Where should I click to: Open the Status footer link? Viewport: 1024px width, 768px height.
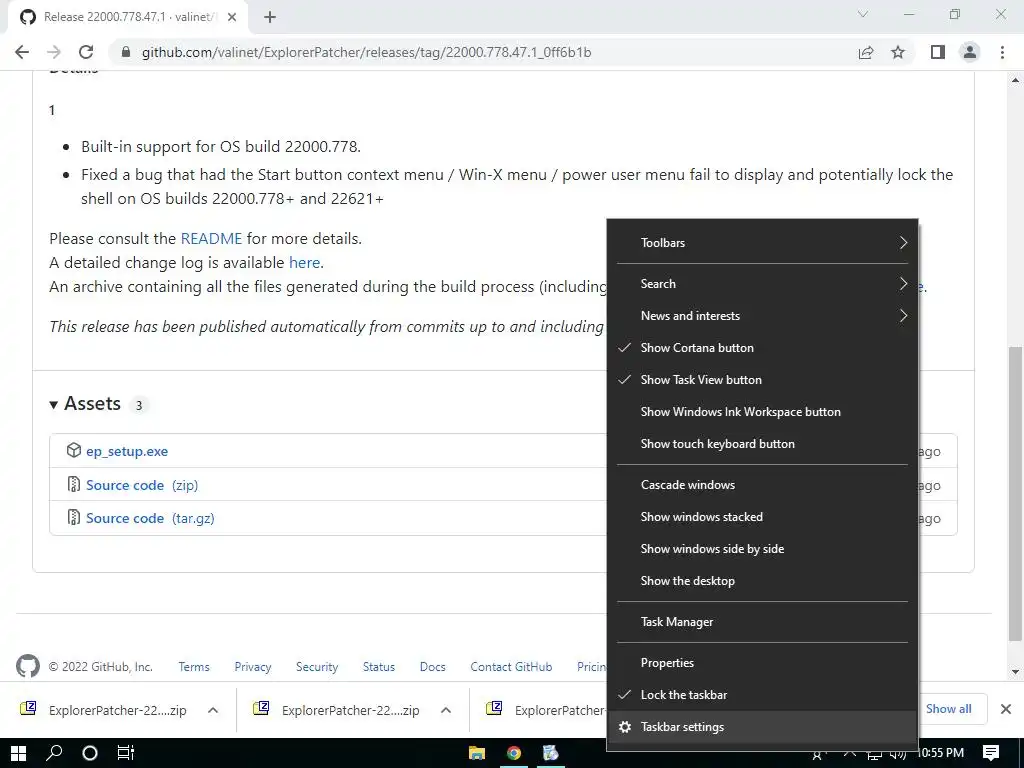point(379,667)
